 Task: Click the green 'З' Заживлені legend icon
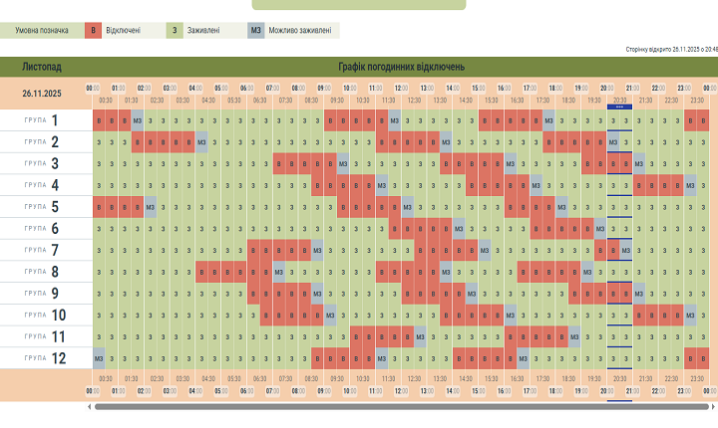click(175, 31)
